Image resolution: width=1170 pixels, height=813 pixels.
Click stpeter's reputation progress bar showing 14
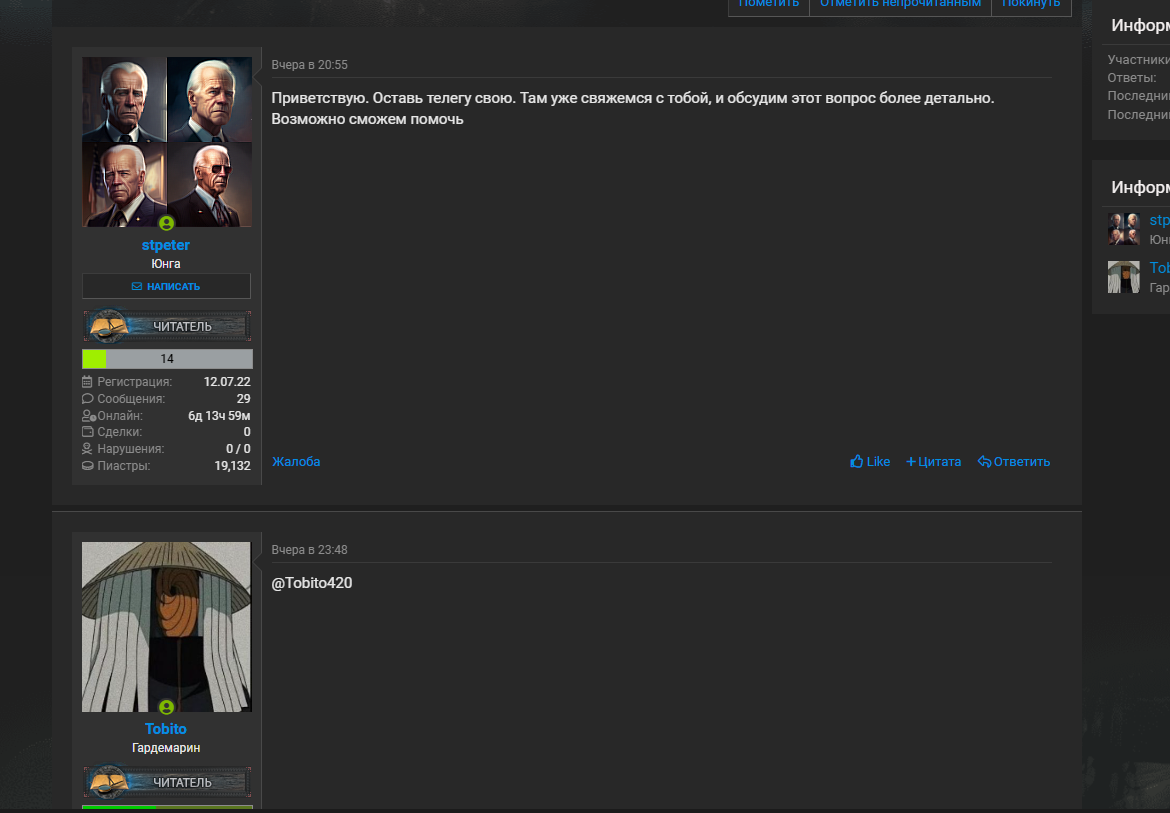167,359
